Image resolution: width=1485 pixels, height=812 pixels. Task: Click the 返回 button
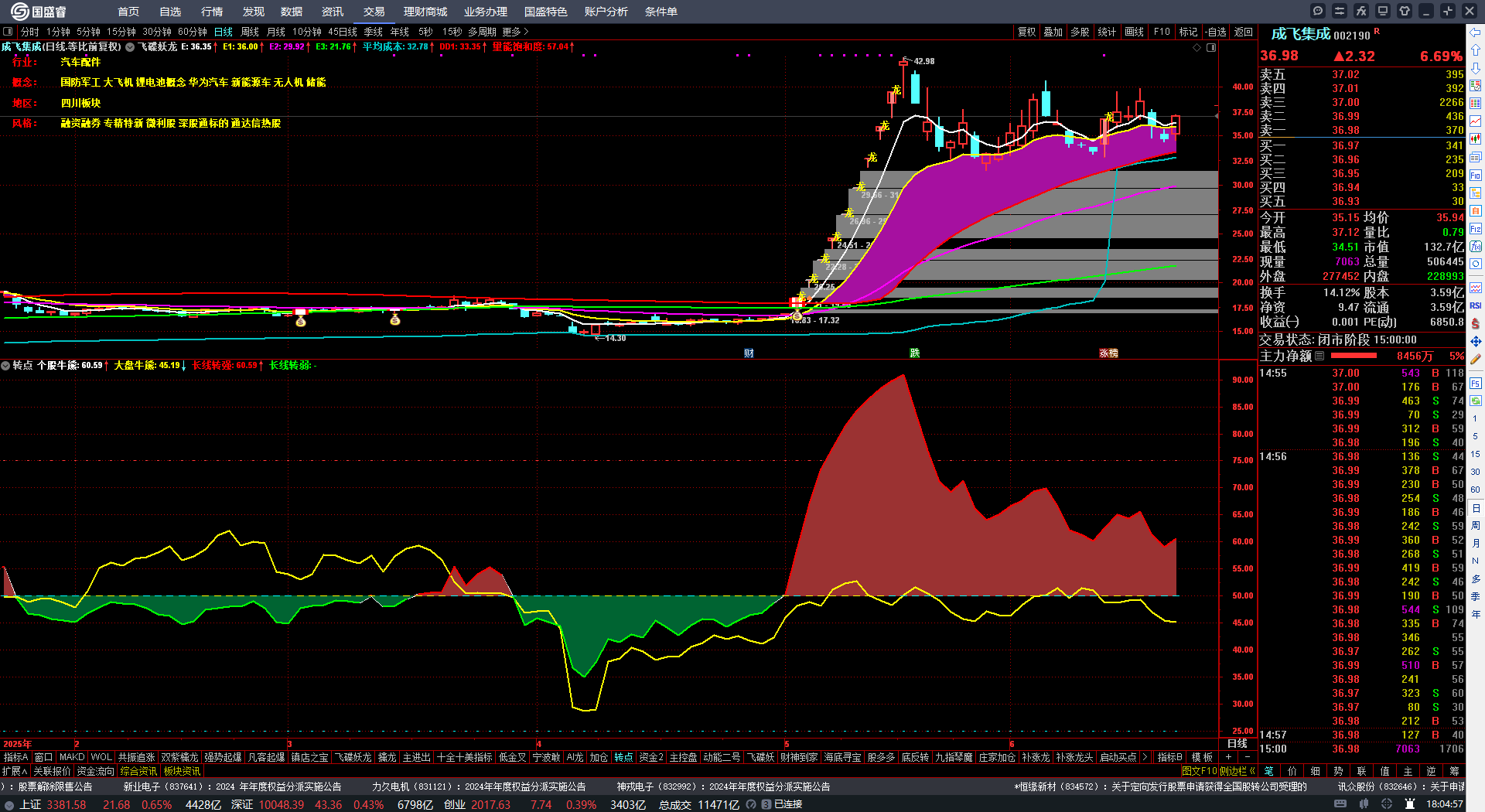(x=1244, y=32)
